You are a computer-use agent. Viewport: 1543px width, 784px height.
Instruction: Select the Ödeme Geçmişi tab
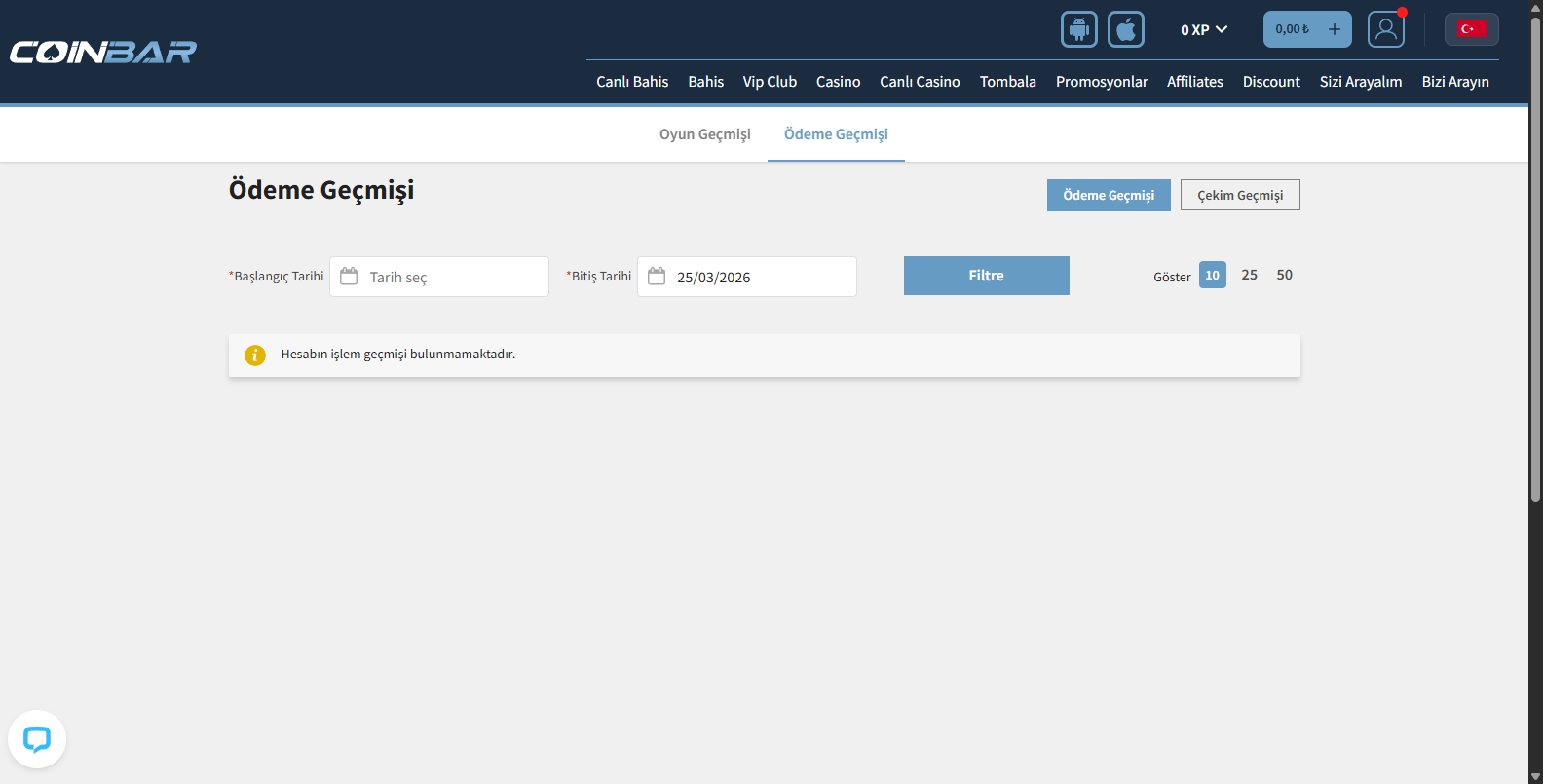coord(836,134)
